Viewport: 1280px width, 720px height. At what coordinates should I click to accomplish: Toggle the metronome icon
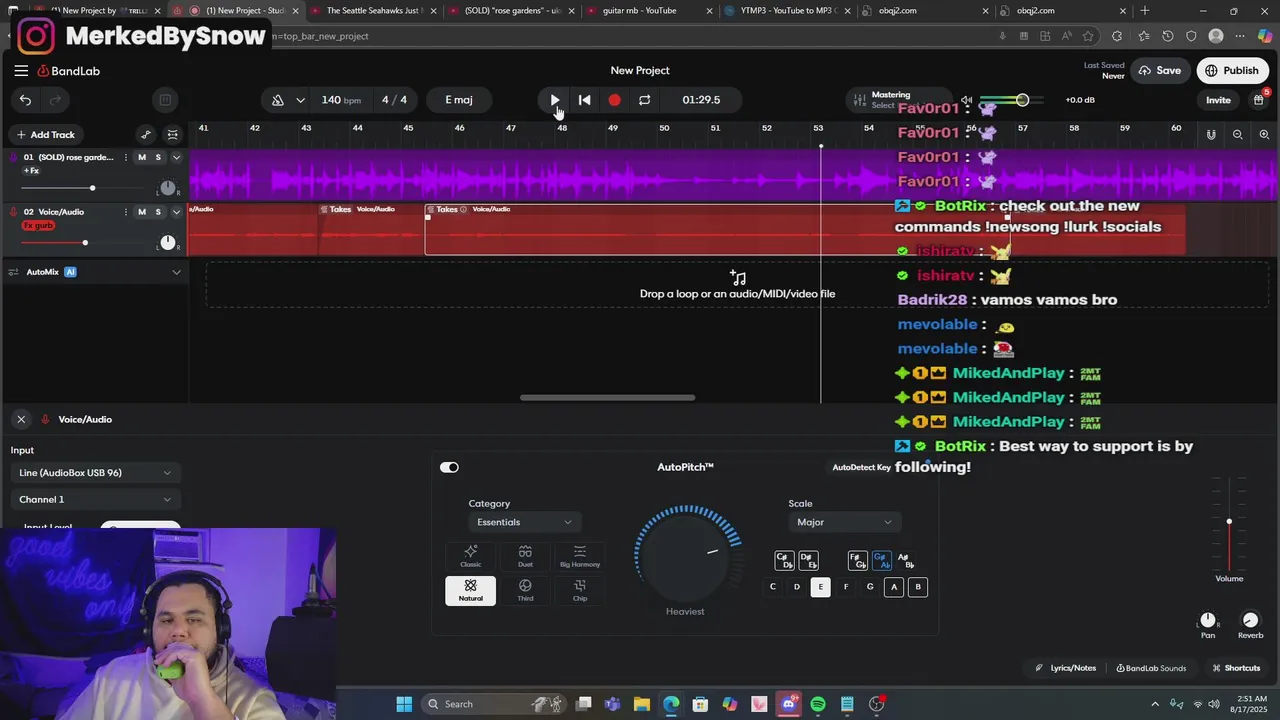coord(278,100)
